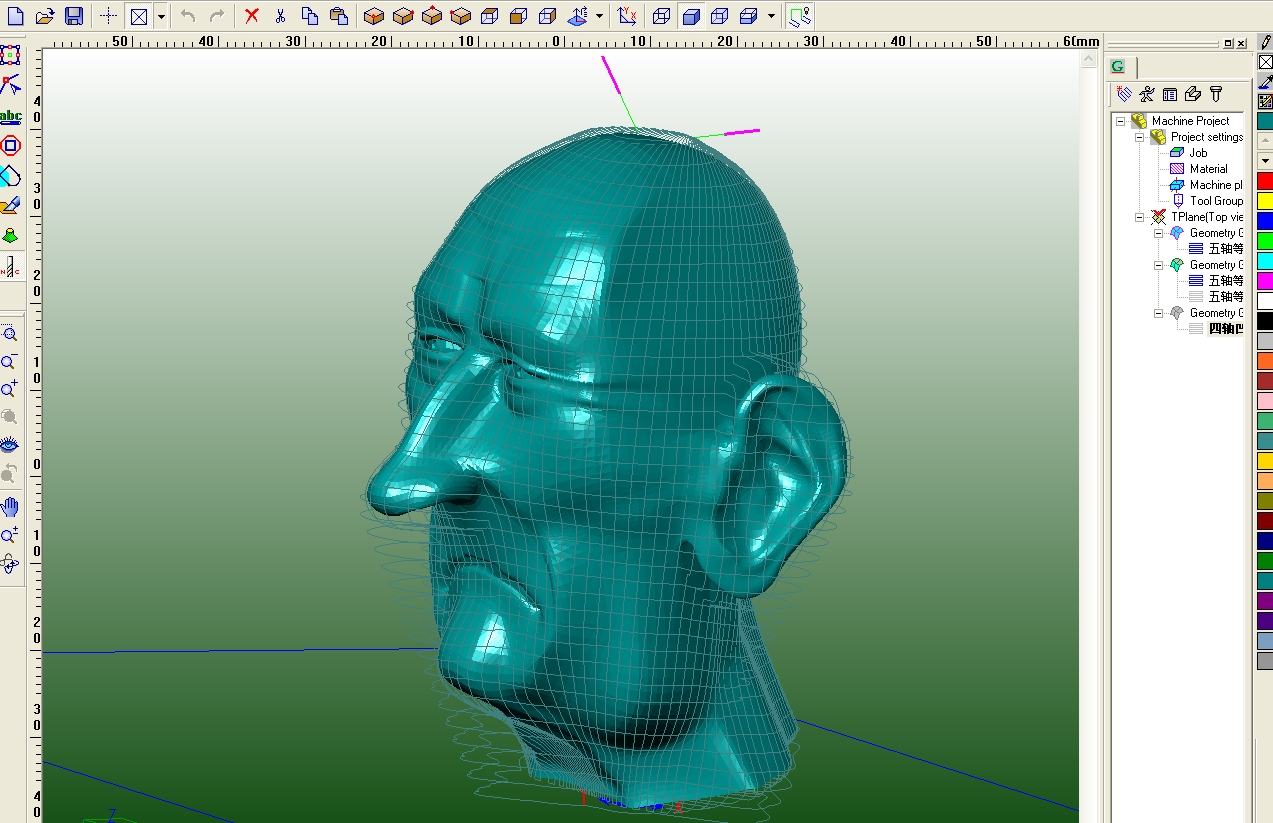Select the Job item in the project tree
1273x823 pixels.
[1198, 153]
